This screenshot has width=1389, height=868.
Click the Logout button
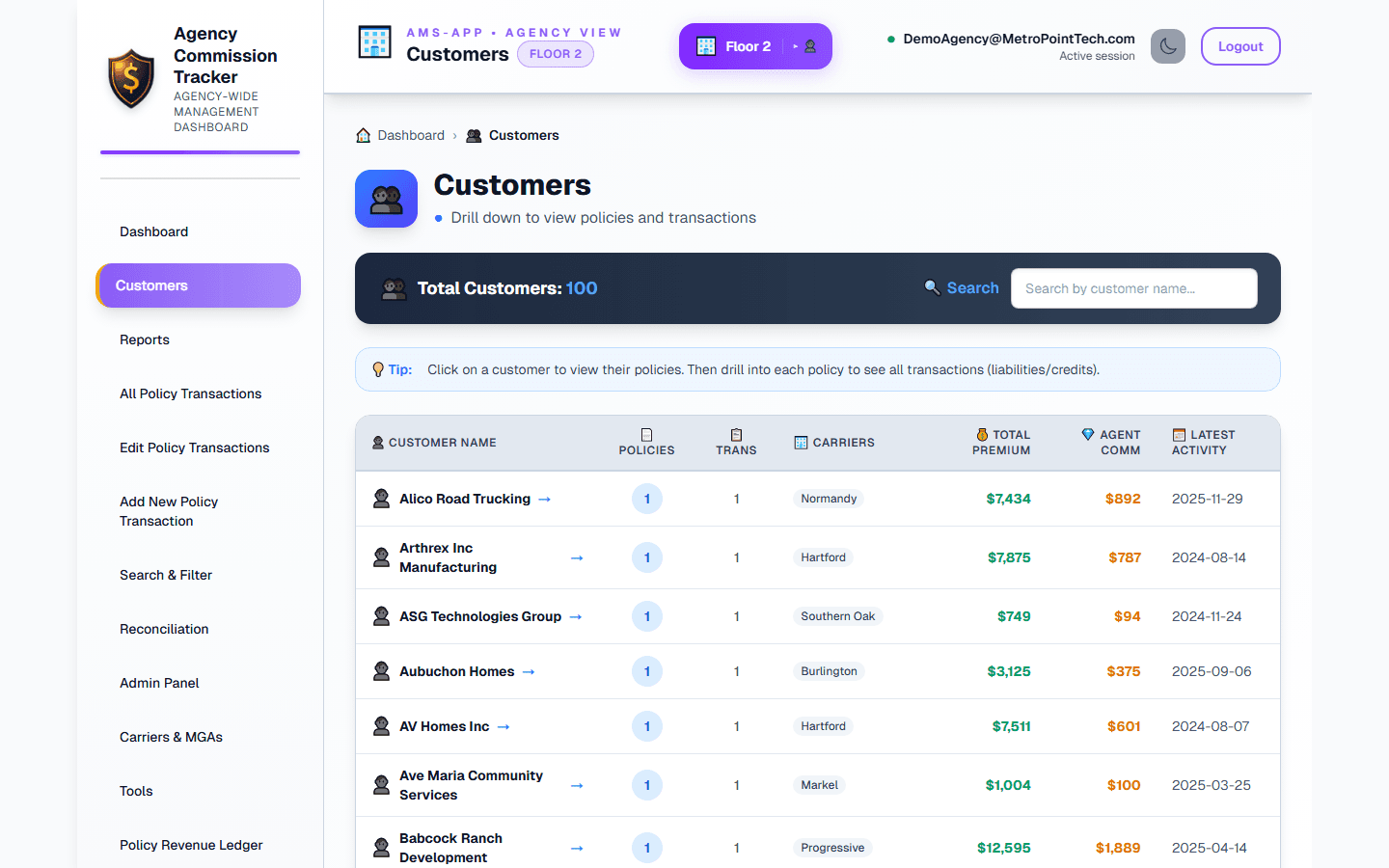pyautogui.click(x=1240, y=45)
